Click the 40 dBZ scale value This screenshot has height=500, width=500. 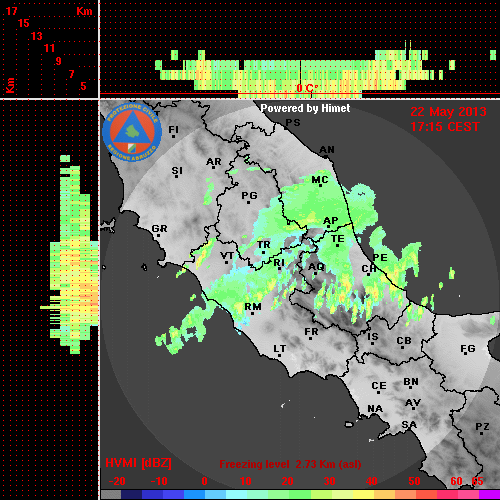(372, 481)
